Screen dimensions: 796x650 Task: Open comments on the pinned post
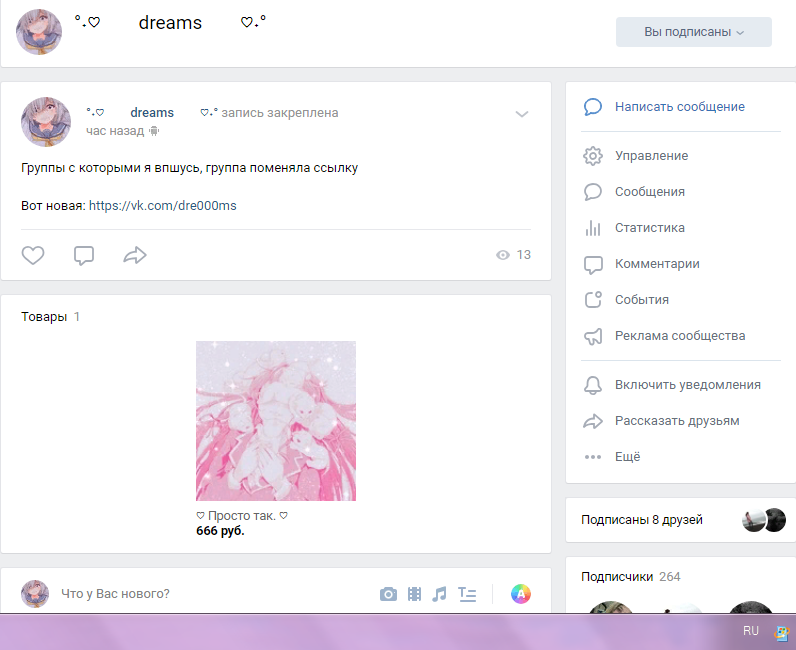(84, 255)
